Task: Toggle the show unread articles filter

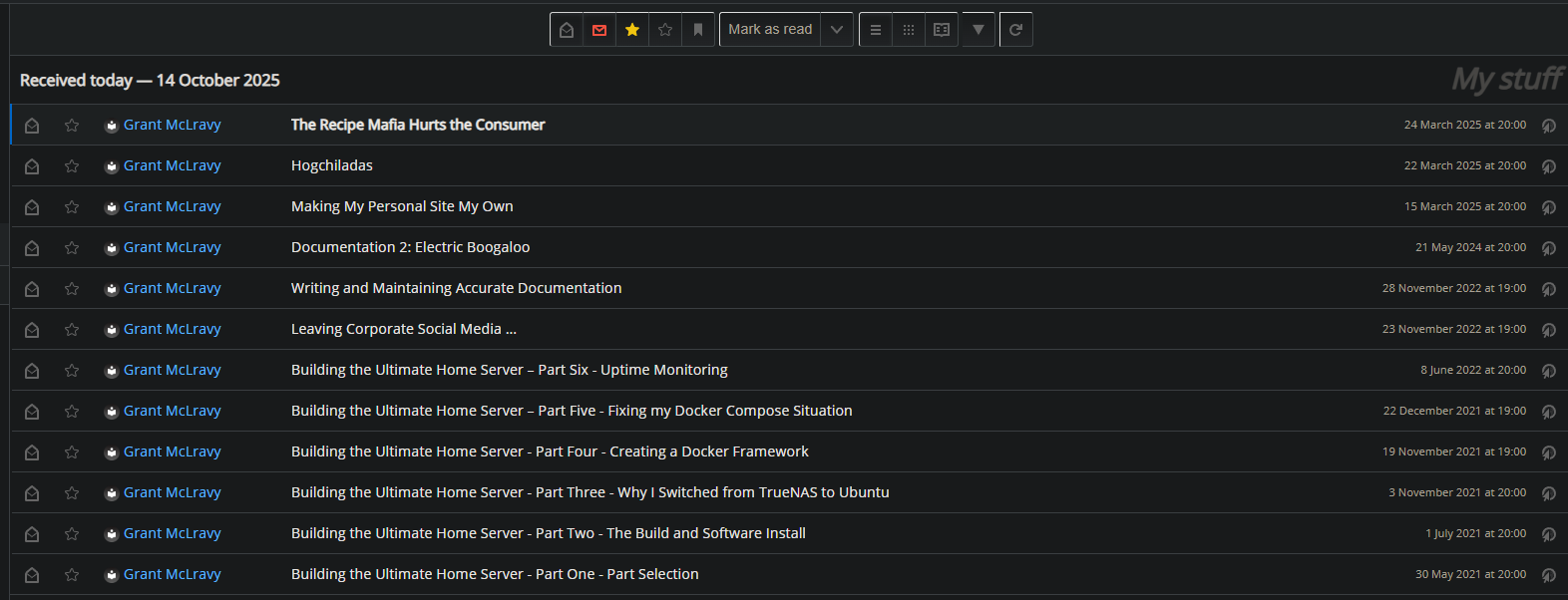Action: click(599, 30)
